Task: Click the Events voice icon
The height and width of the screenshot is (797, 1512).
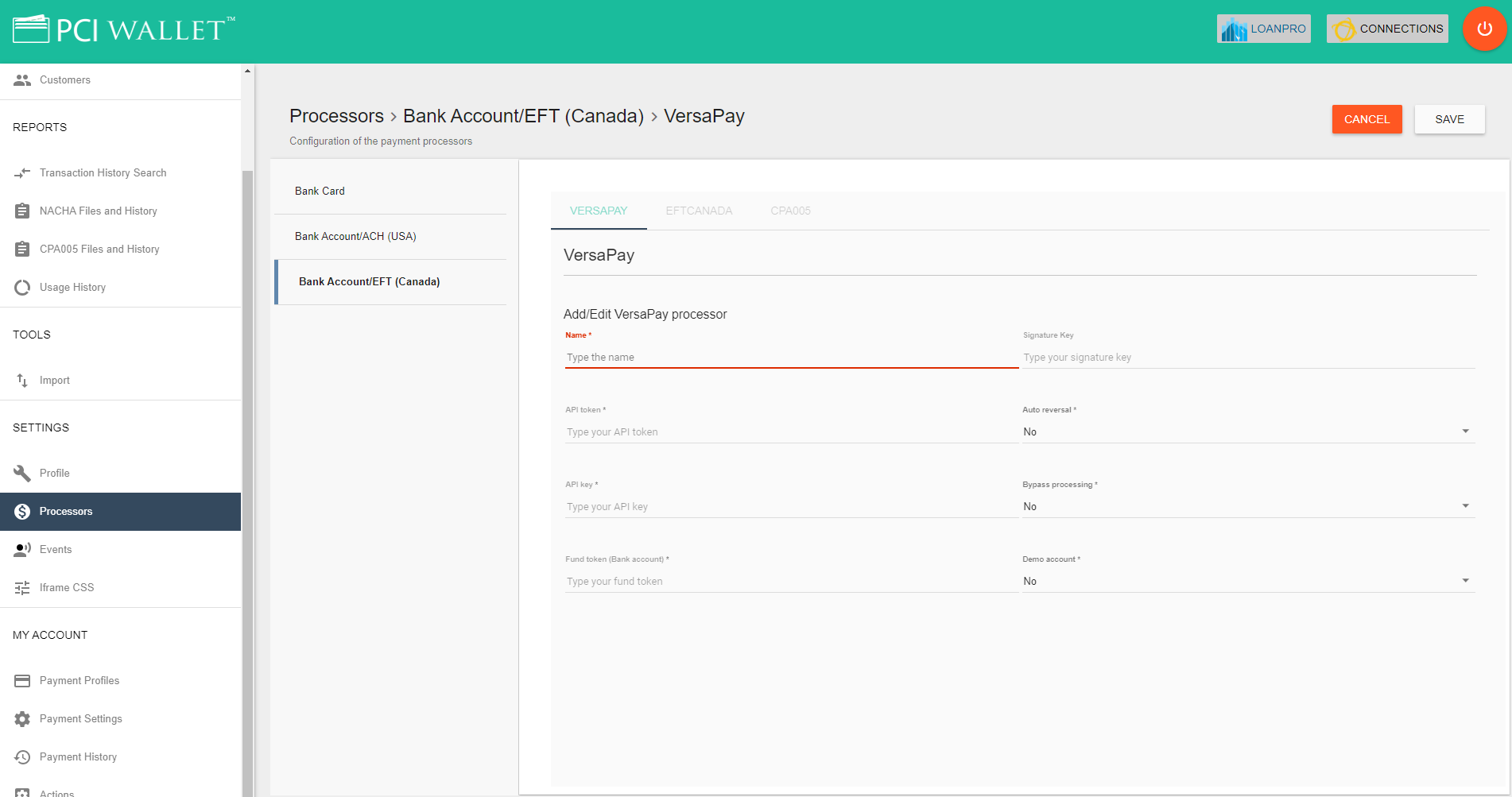Action: coord(22,549)
